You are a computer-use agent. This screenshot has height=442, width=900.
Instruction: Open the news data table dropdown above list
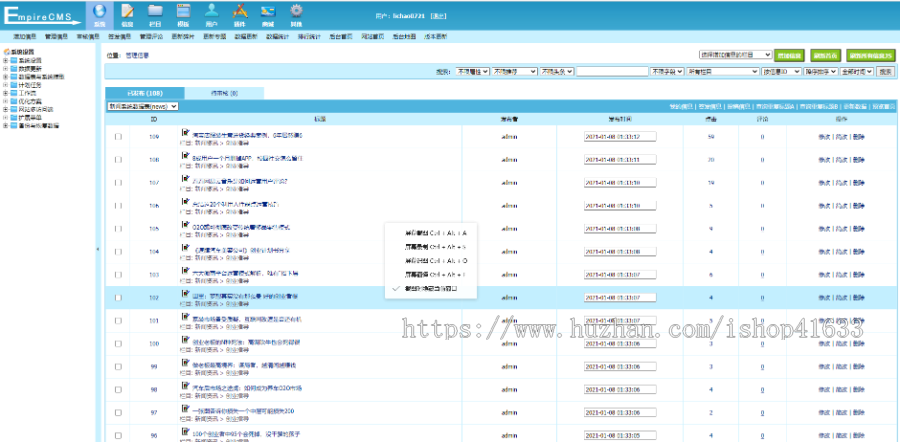tap(142, 105)
